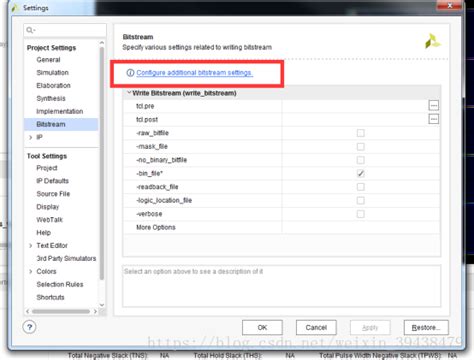The height and width of the screenshot is (360, 474).
Task: Click the horizontal scrollbar left arrow
Action: pyautogui.click(x=28, y=311)
